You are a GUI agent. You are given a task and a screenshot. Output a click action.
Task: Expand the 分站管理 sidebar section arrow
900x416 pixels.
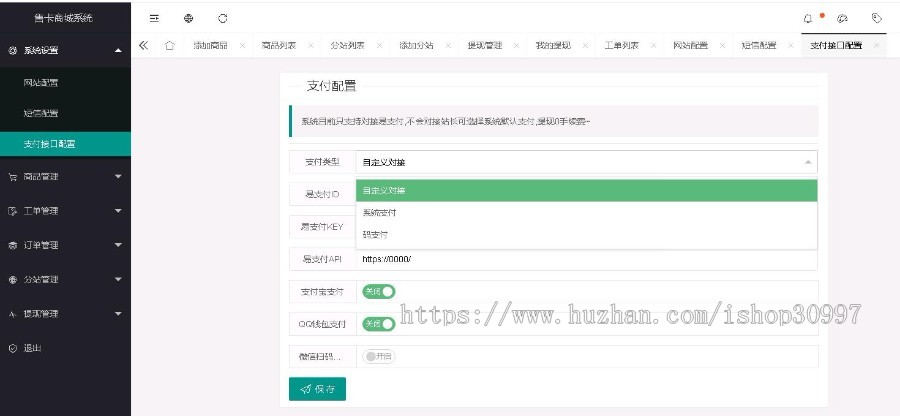pos(118,280)
